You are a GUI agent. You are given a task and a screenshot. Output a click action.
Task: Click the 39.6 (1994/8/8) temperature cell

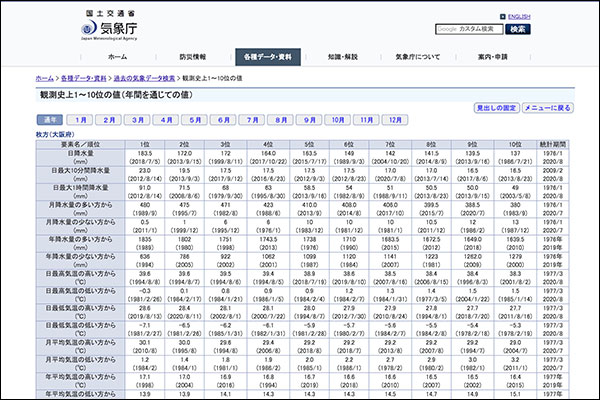[x=145, y=278]
